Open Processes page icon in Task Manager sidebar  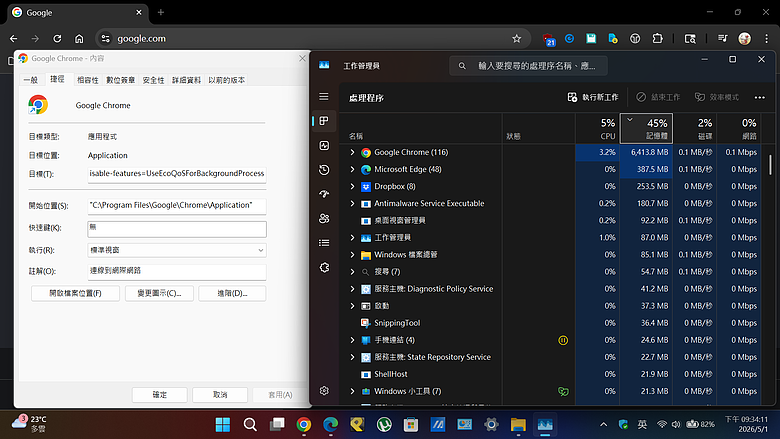(324, 121)
